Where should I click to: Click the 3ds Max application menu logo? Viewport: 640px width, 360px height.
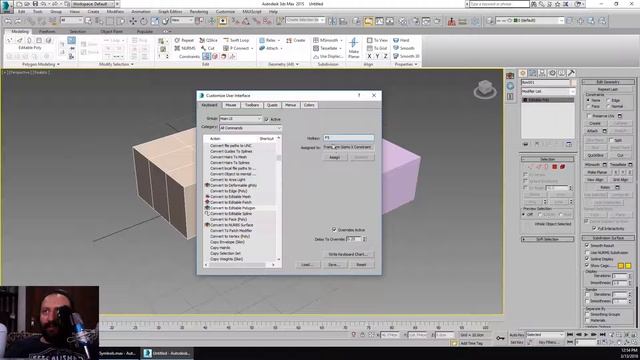[7, 7]
